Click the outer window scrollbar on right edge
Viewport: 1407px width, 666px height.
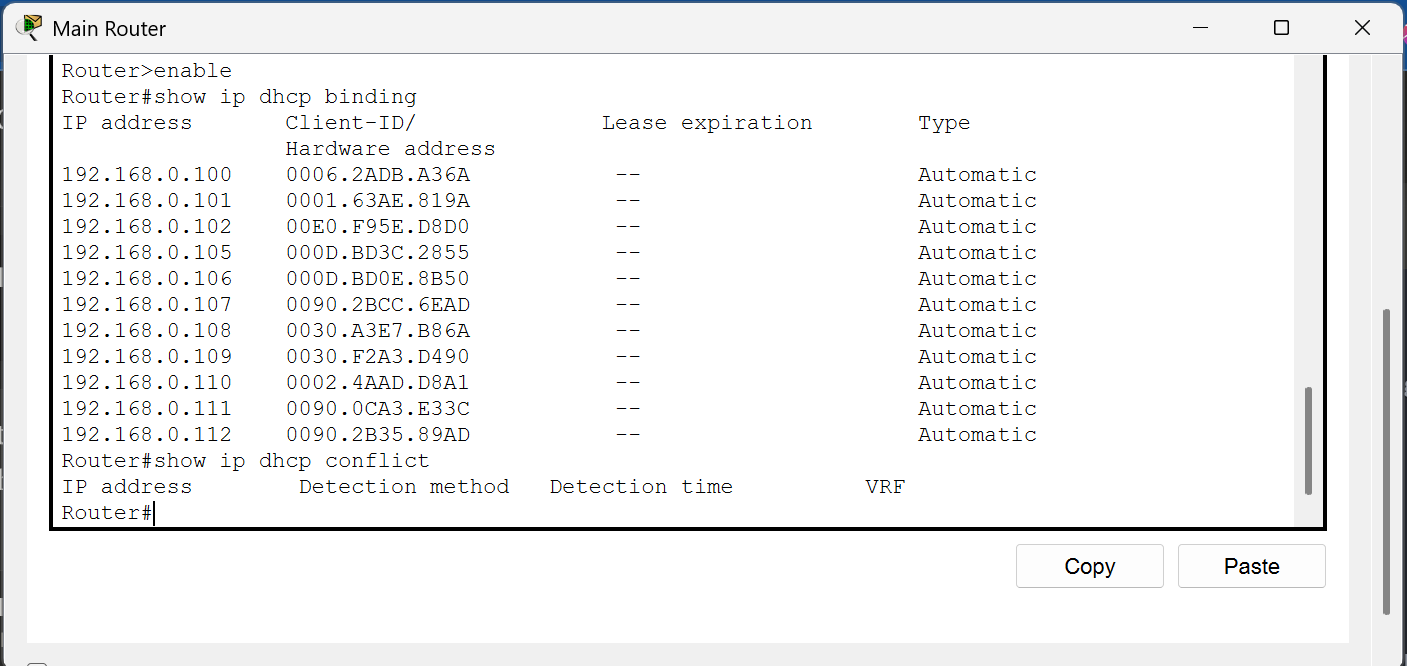[x=1386, y=460]
